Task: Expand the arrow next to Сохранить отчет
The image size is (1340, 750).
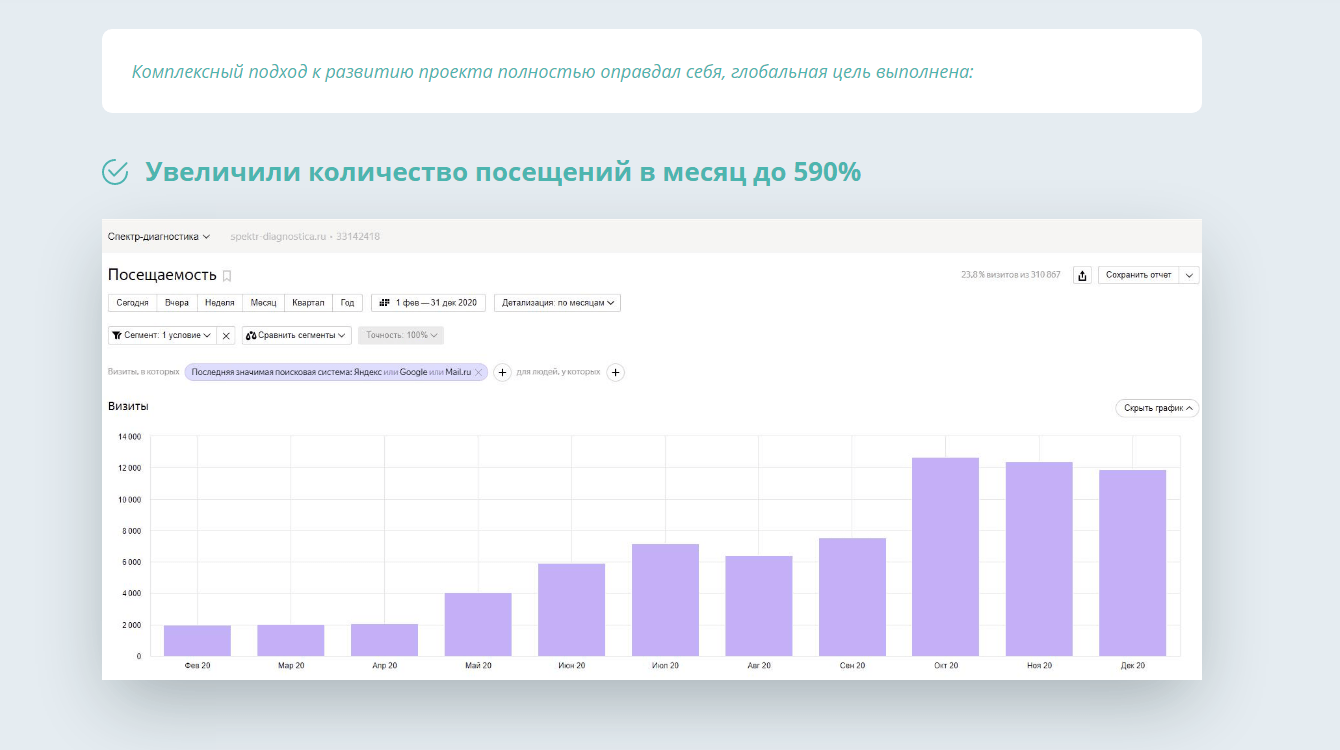Action: coord(1189,275)
